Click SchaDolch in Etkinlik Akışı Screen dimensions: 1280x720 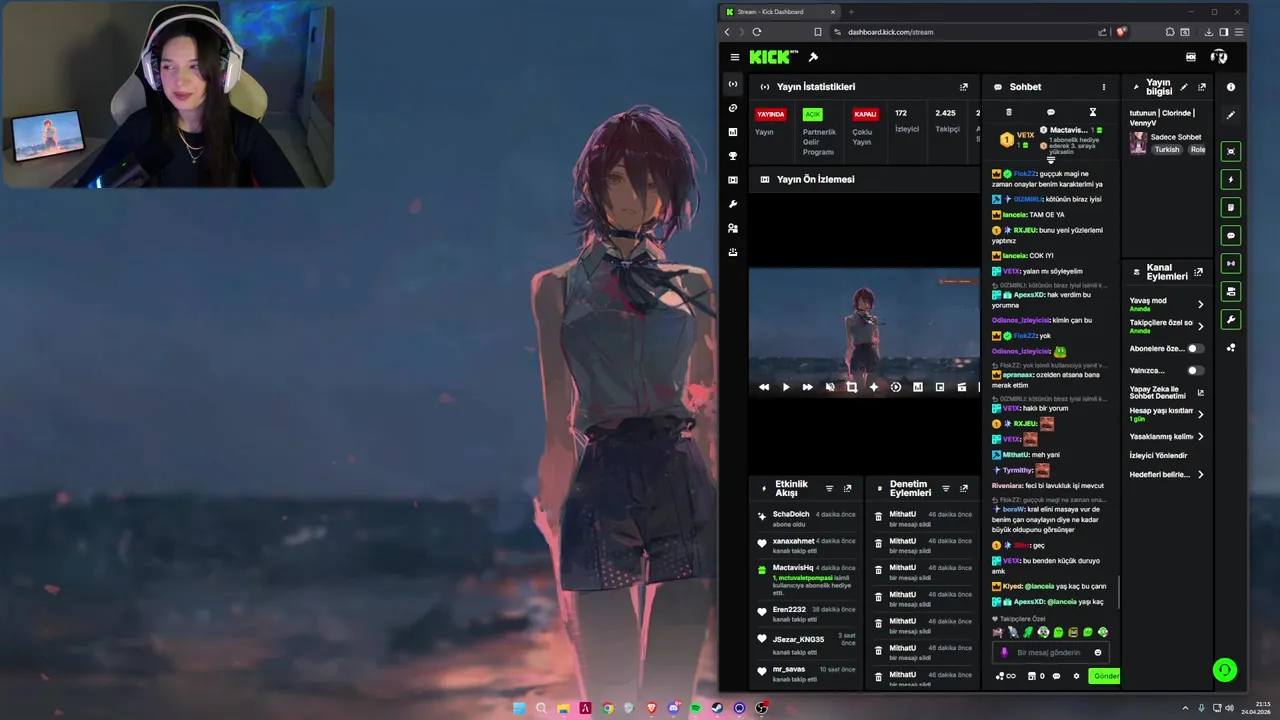791,514
